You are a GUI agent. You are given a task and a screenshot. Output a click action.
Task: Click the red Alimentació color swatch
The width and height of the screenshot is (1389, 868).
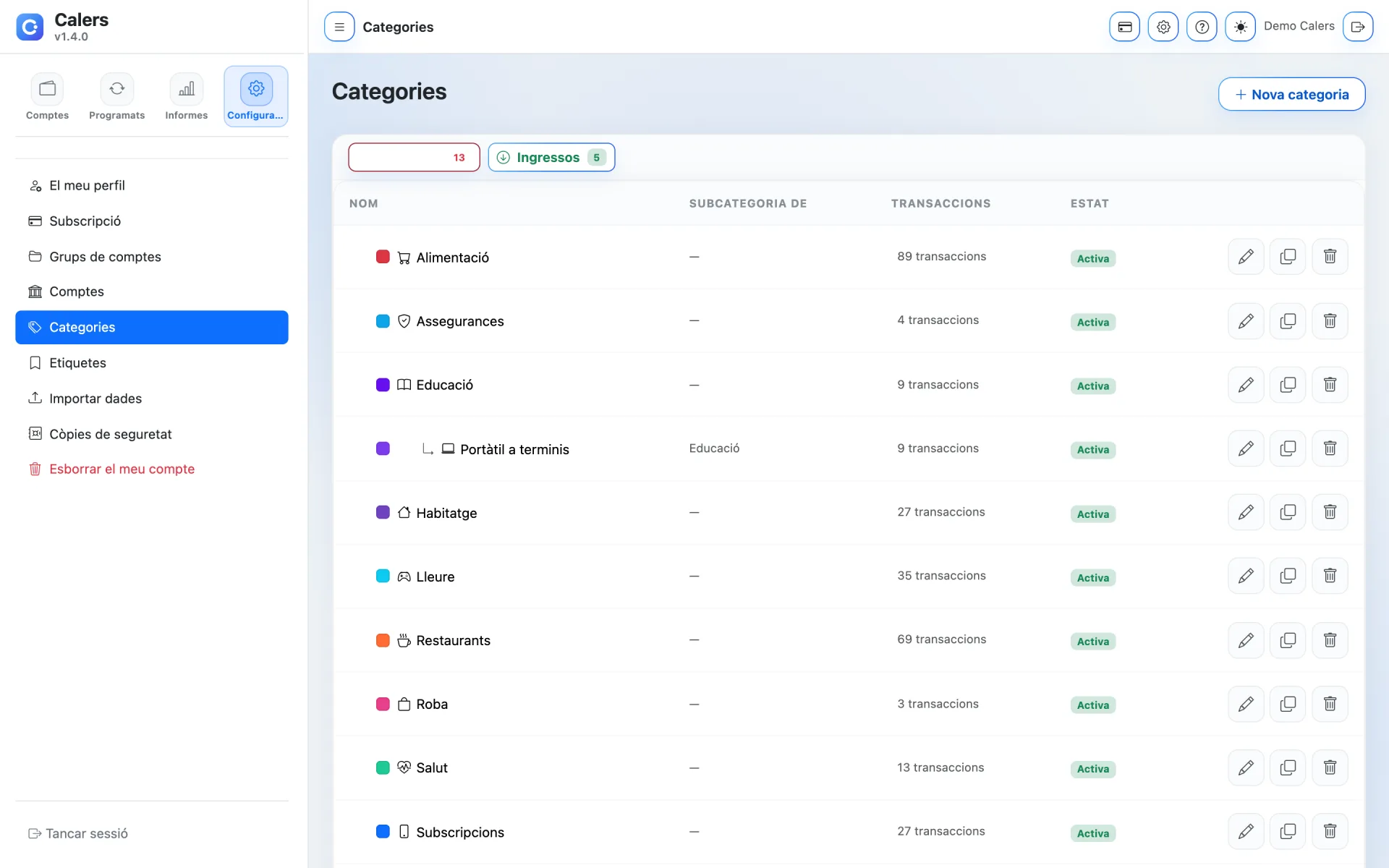(x=383, y=257)
